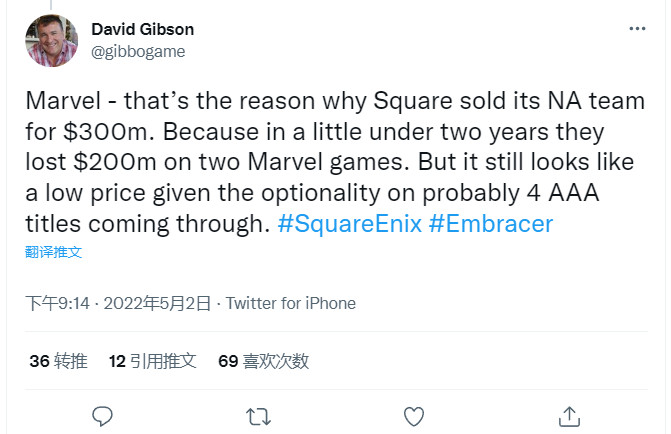Click the number 69 likes count

click(227, 360)
